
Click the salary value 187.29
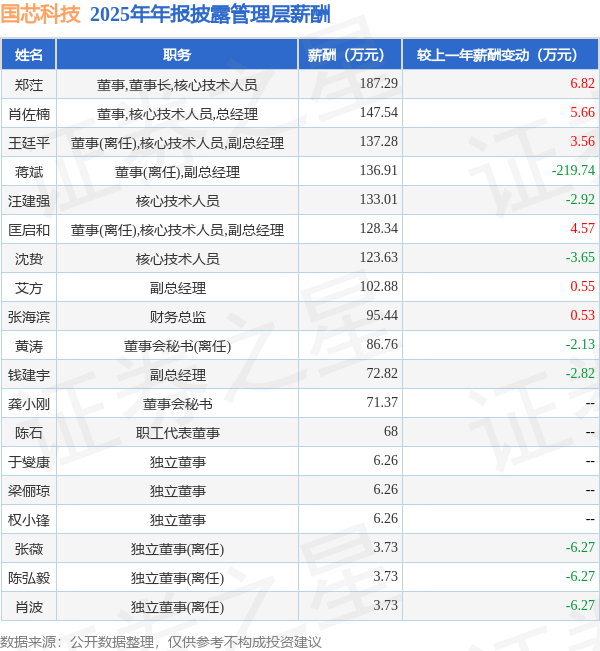pyautogui.click(x=379, y=83)
